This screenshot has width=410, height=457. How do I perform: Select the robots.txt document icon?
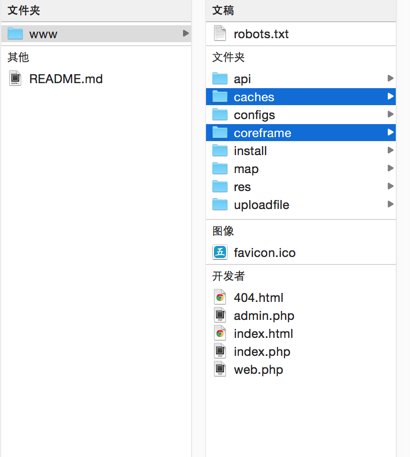point(220,34)
